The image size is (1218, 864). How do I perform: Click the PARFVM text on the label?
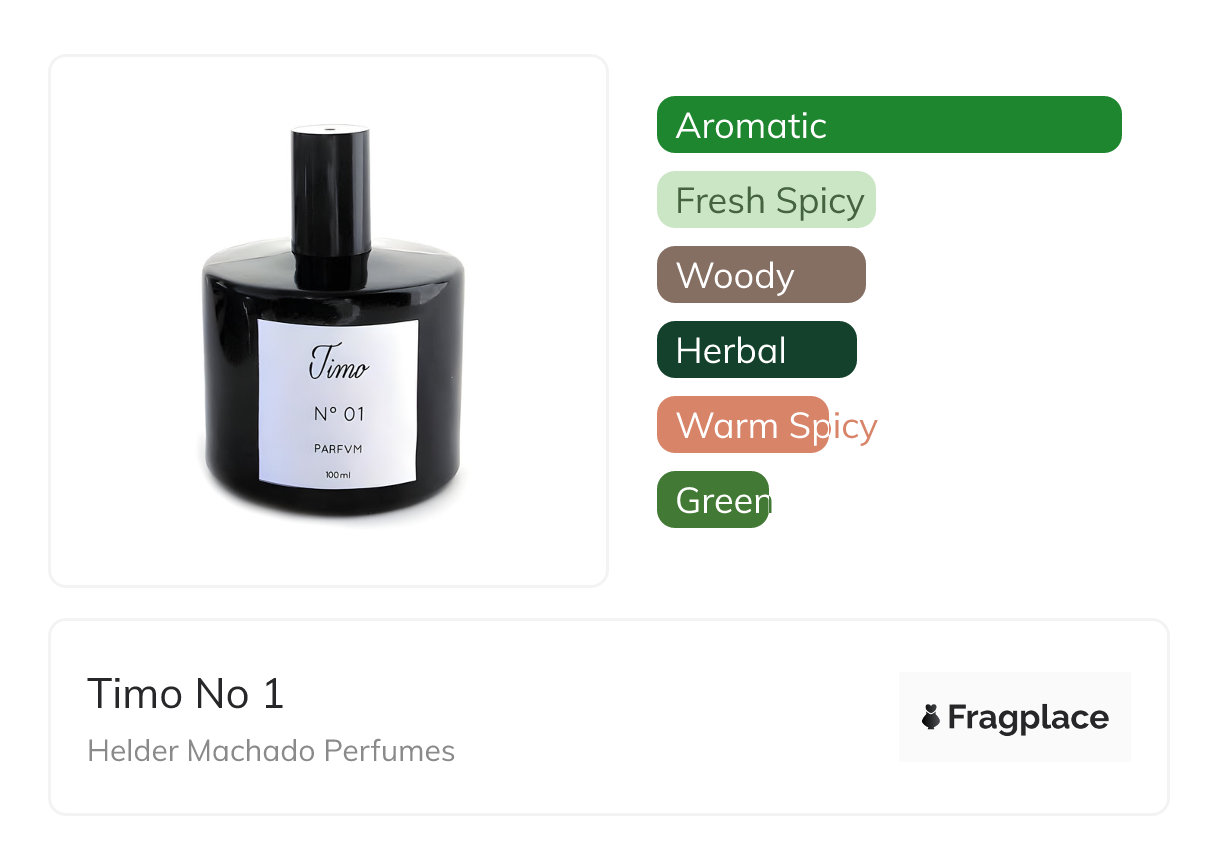pos(338,449)
